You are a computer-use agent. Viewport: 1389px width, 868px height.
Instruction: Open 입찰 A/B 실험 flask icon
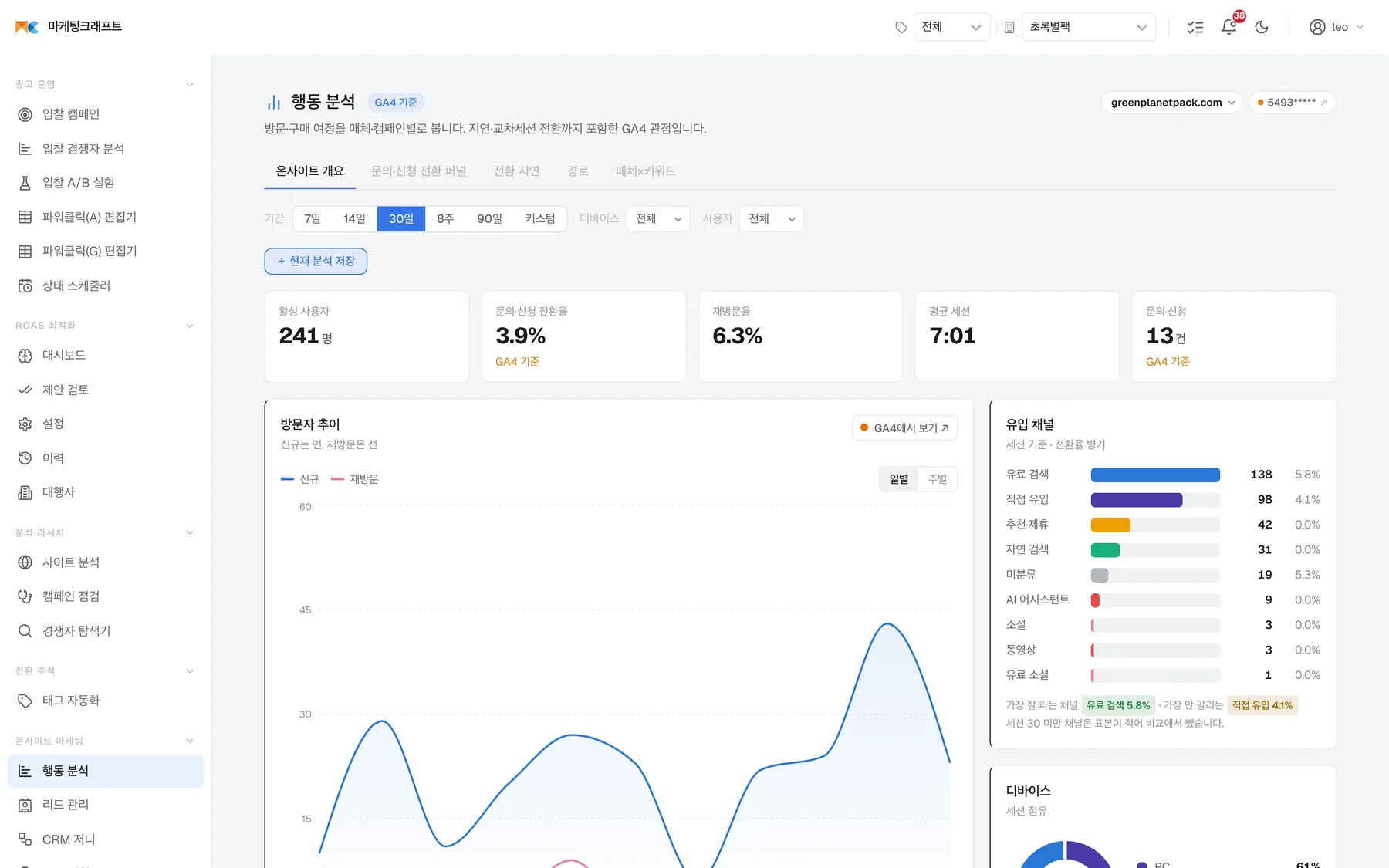(x=25, y=183)
